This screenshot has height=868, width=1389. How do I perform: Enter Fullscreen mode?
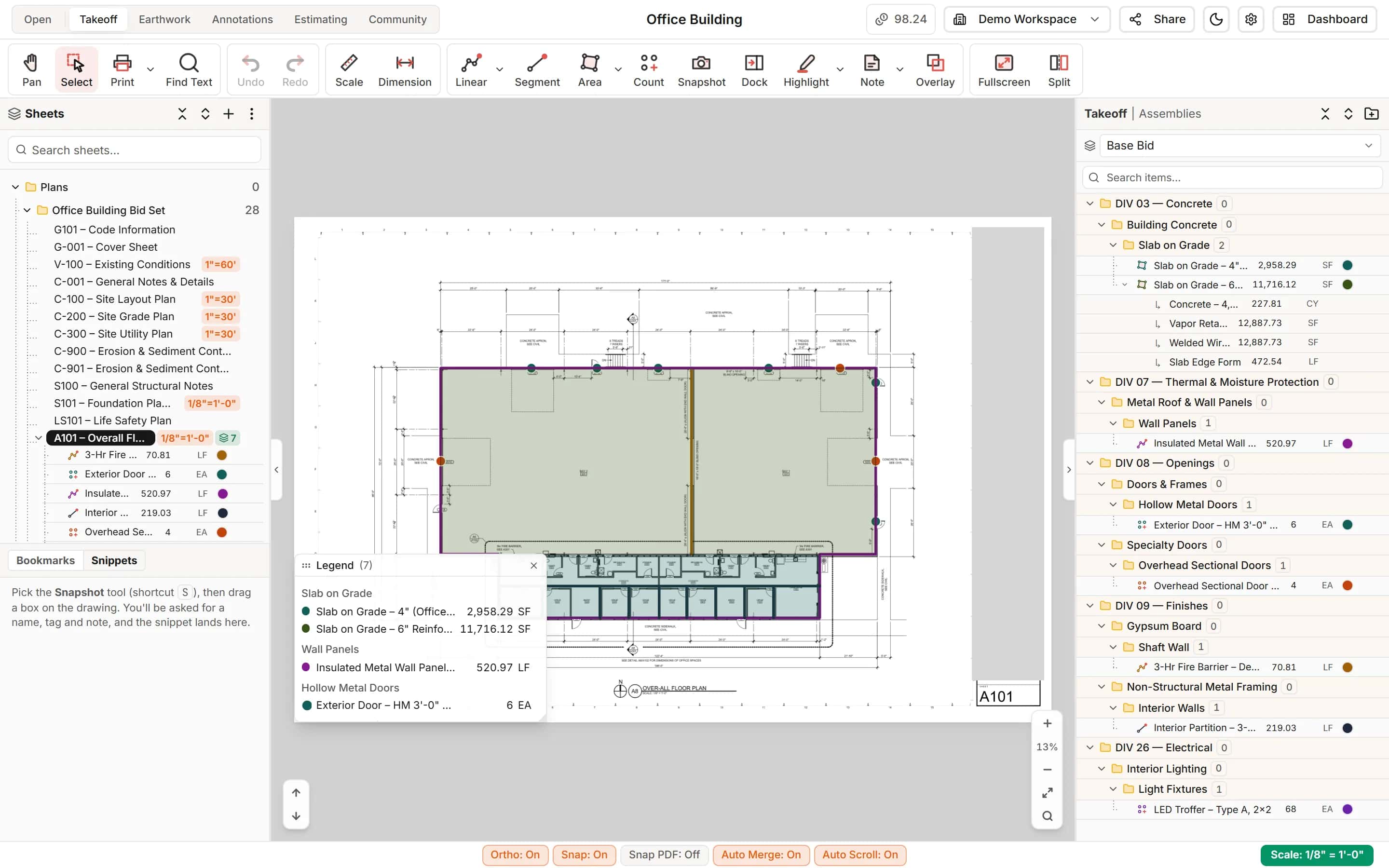pos(1004,70)
